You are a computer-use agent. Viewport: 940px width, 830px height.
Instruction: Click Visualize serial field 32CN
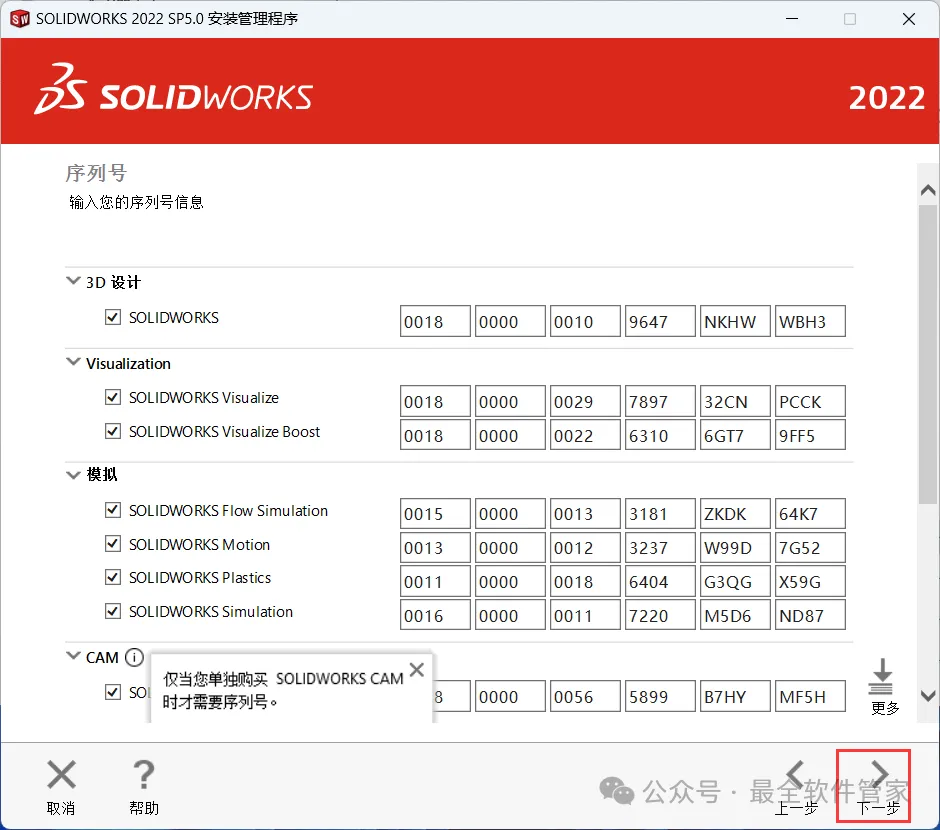click(x=735, y=401)
